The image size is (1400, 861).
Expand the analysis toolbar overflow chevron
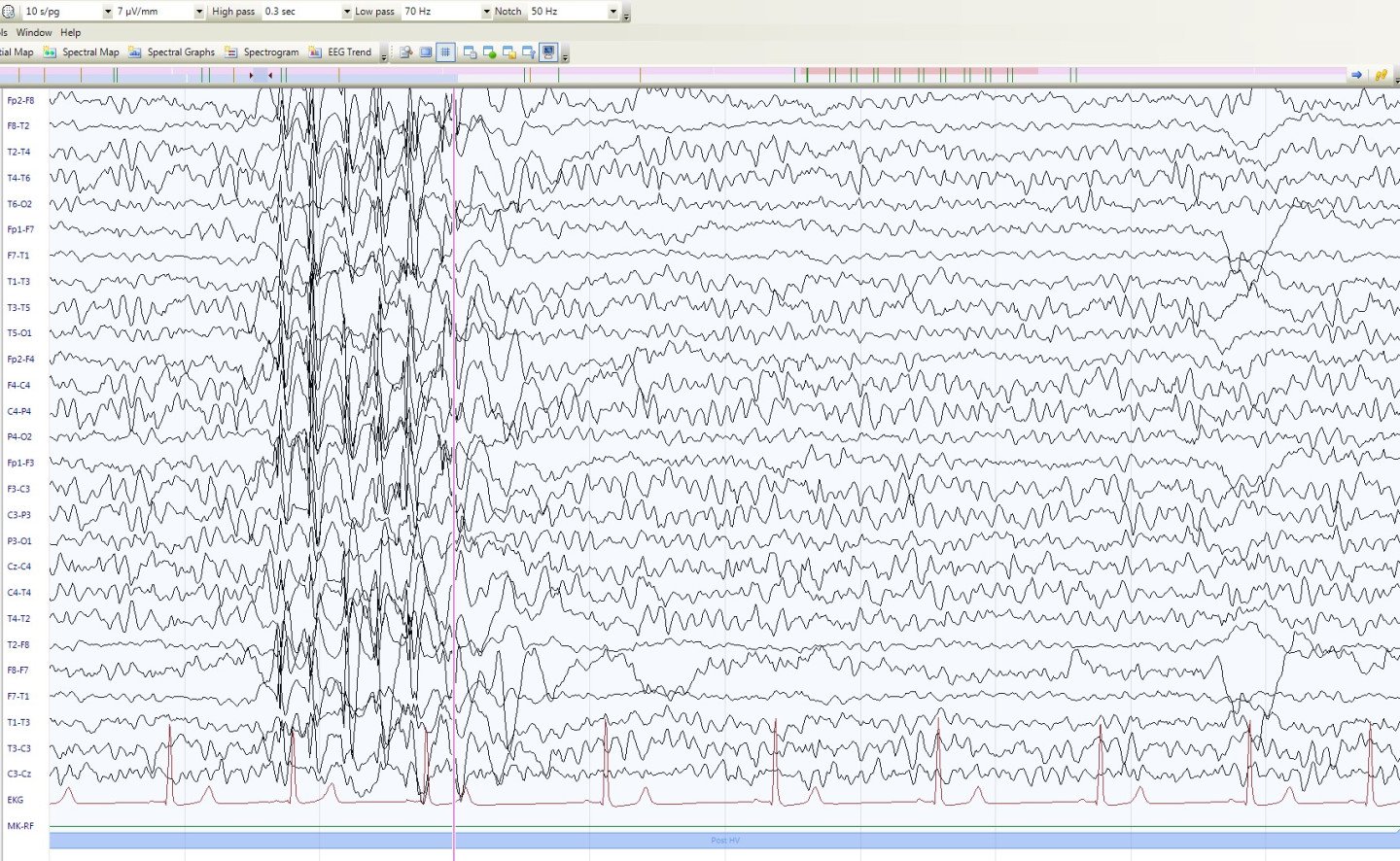point(383,56)
